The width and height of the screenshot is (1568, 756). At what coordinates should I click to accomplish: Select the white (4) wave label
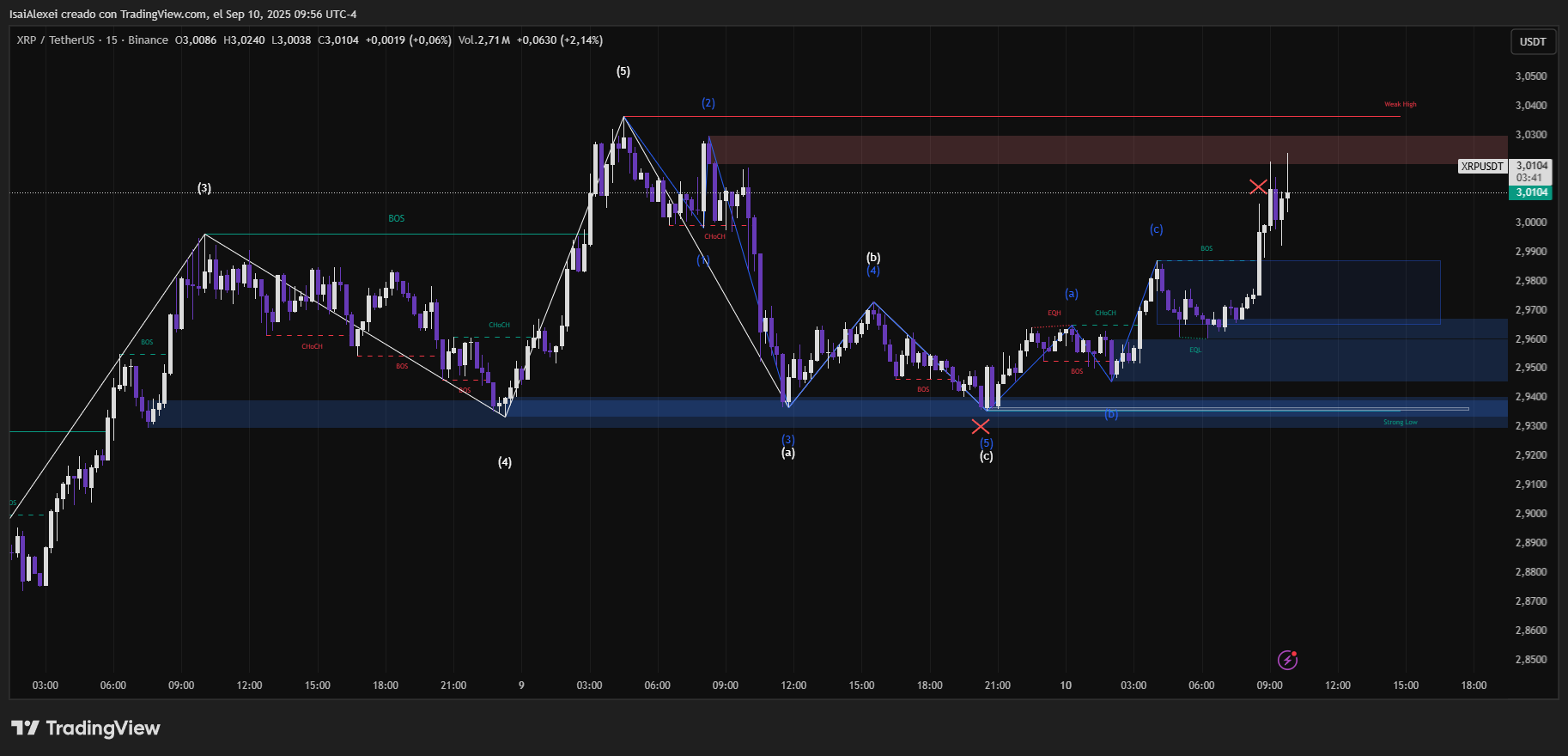click(505, 462)
